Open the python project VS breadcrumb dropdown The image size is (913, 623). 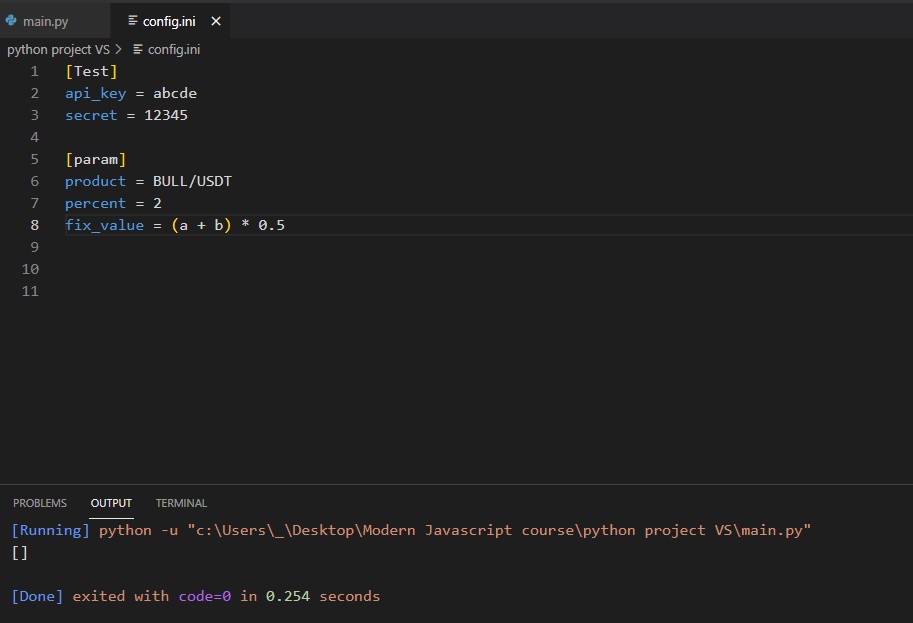[57, 49]
